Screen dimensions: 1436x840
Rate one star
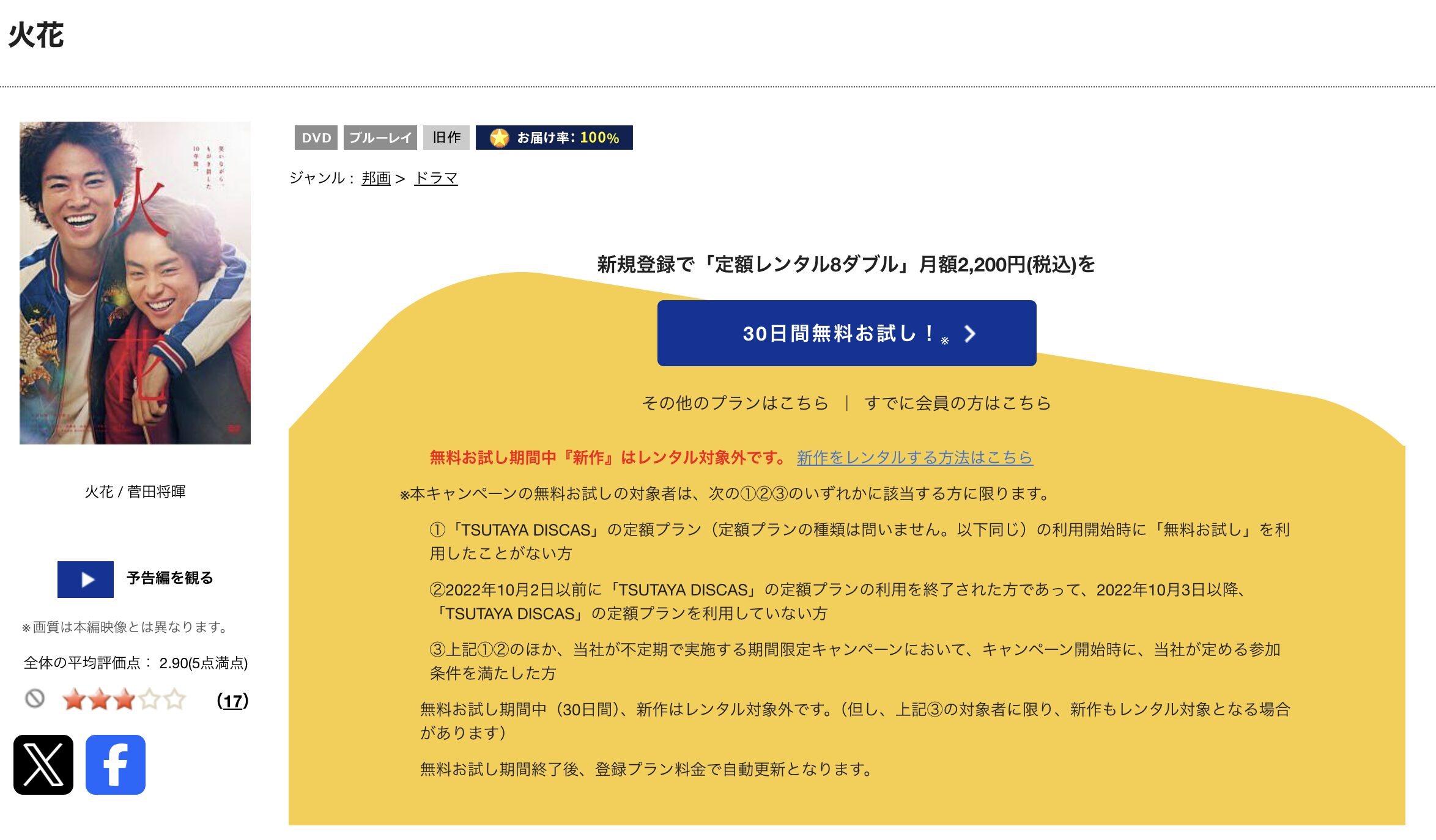pyautogui.click(x=74, y=699)
